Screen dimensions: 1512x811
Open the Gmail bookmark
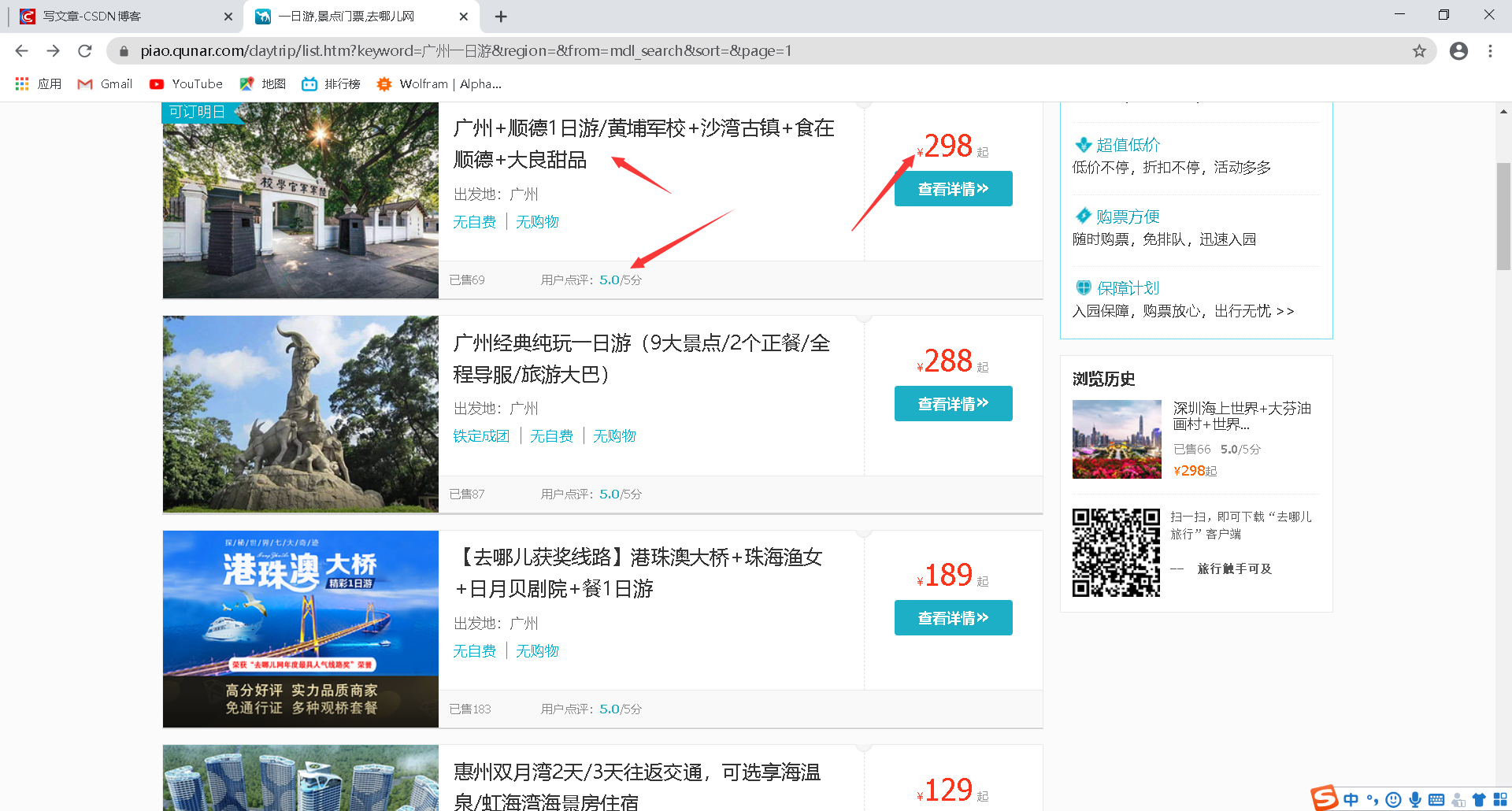tap(105, 84)
